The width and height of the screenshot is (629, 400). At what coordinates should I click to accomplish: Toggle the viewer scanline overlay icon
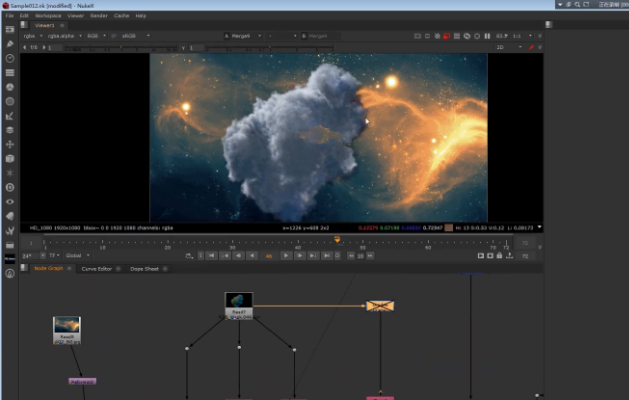[x=457, y=36]
